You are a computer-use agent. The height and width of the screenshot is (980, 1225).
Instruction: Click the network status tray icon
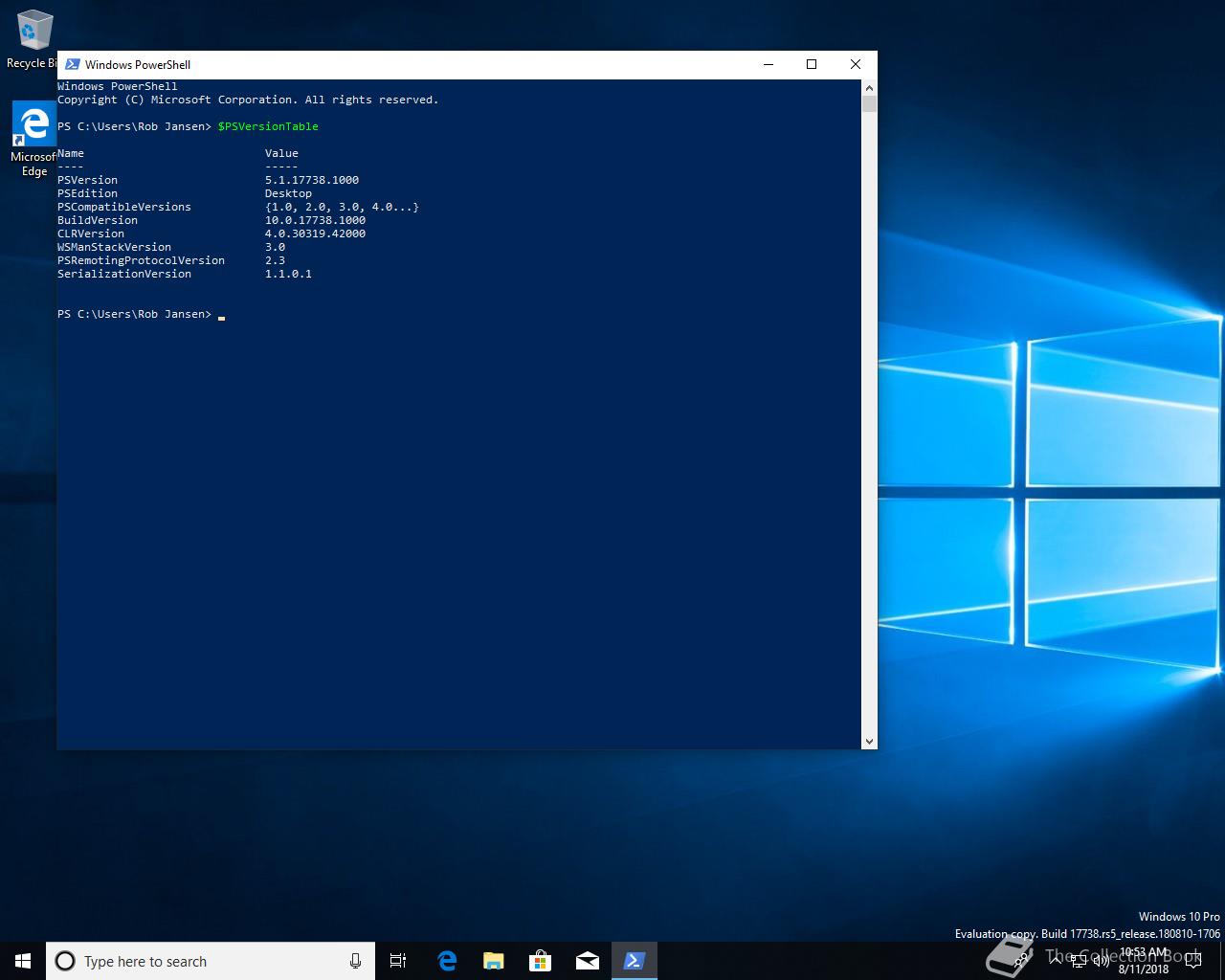pyautogui.click(x=1079, y=961)
